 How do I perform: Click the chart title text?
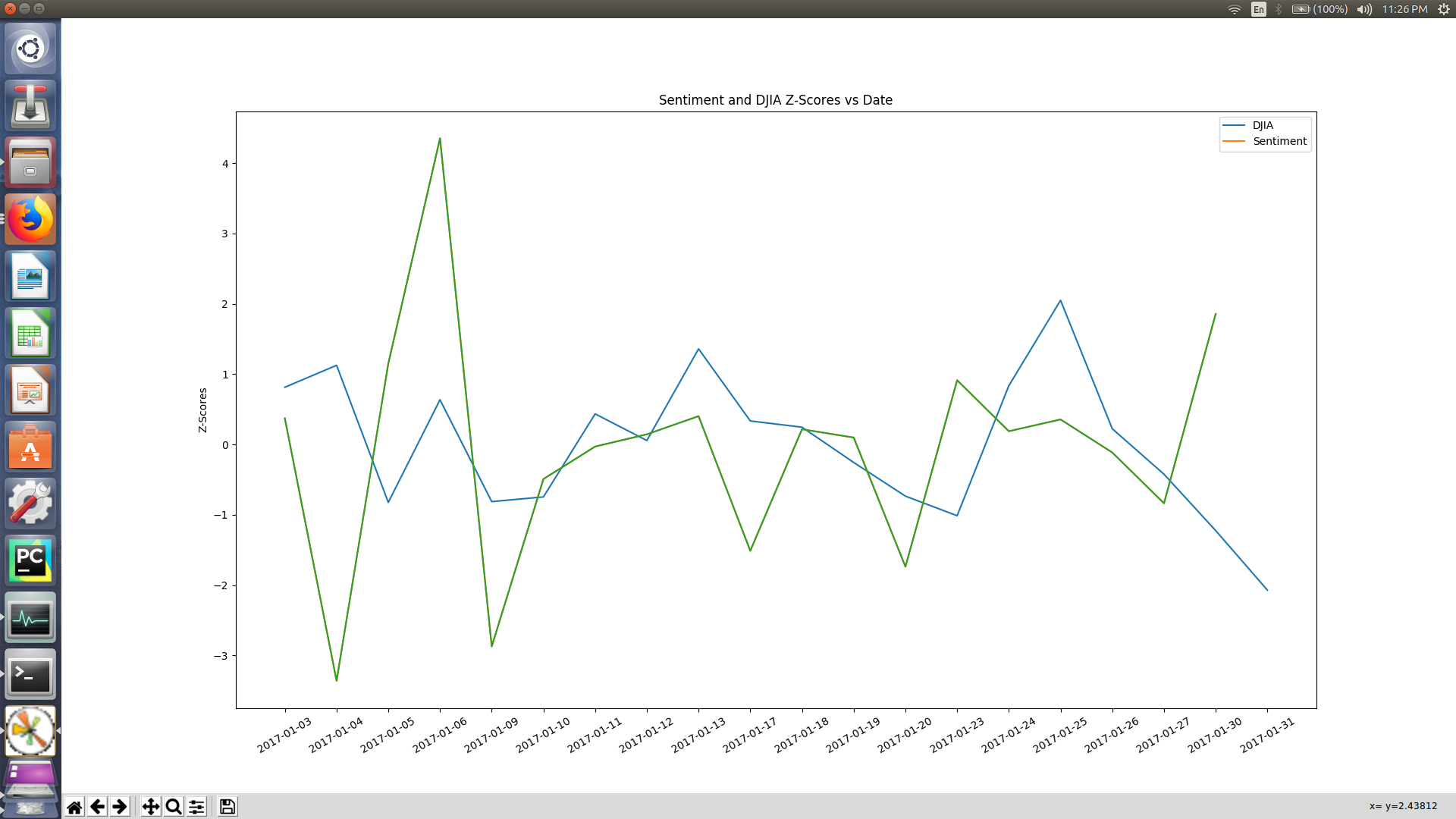click(775, 100)
